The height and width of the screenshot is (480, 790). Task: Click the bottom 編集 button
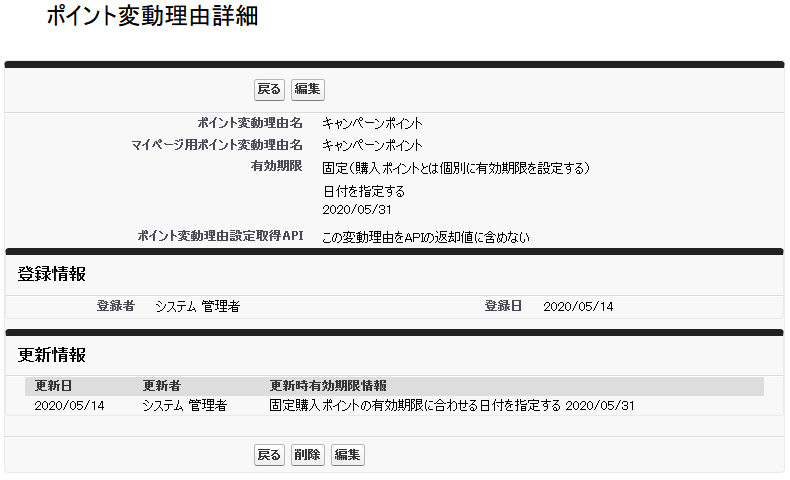[347, 455]
